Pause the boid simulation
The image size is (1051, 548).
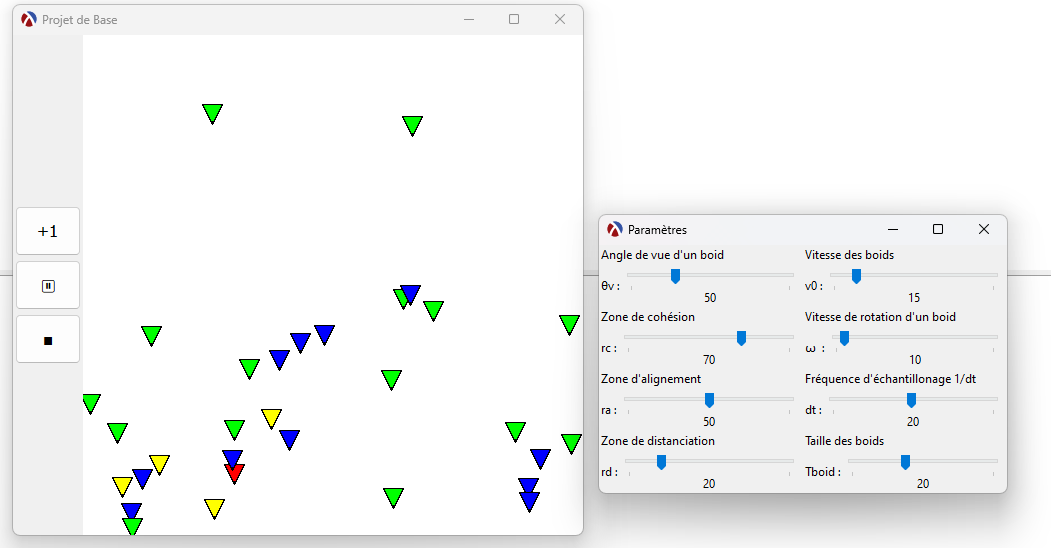[x=48, y=286]
